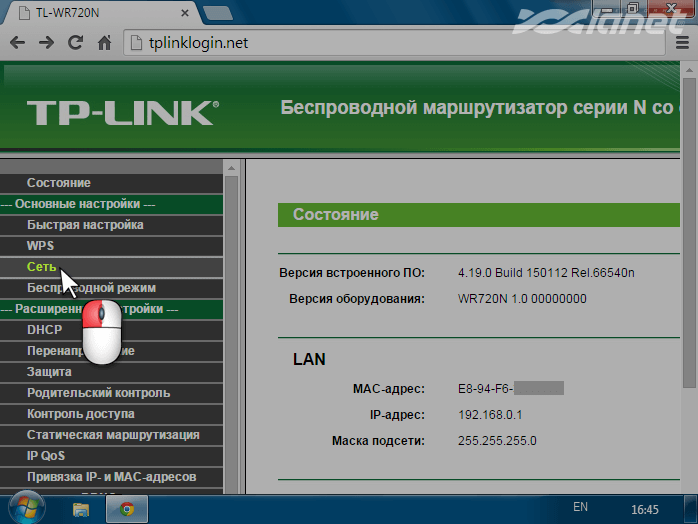Open the Windows Start button
This screenshot has width=698, height=524.
pos(23,508)
